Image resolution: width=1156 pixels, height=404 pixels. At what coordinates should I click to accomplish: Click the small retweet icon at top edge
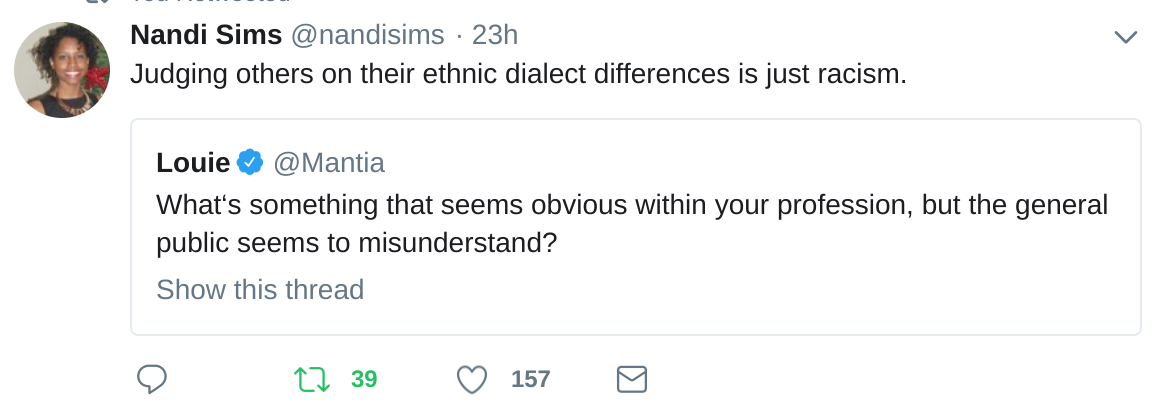tap(95, 3)
